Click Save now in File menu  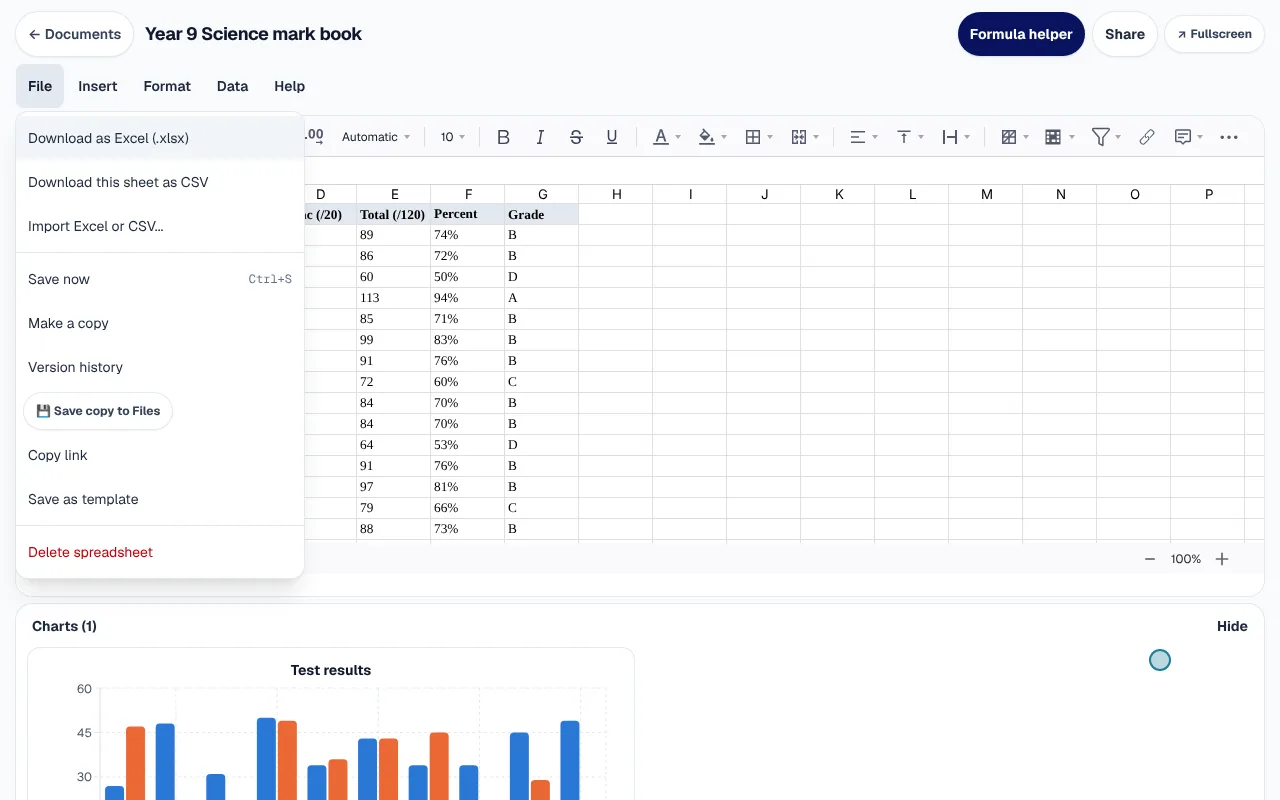[x=160, y=279]
